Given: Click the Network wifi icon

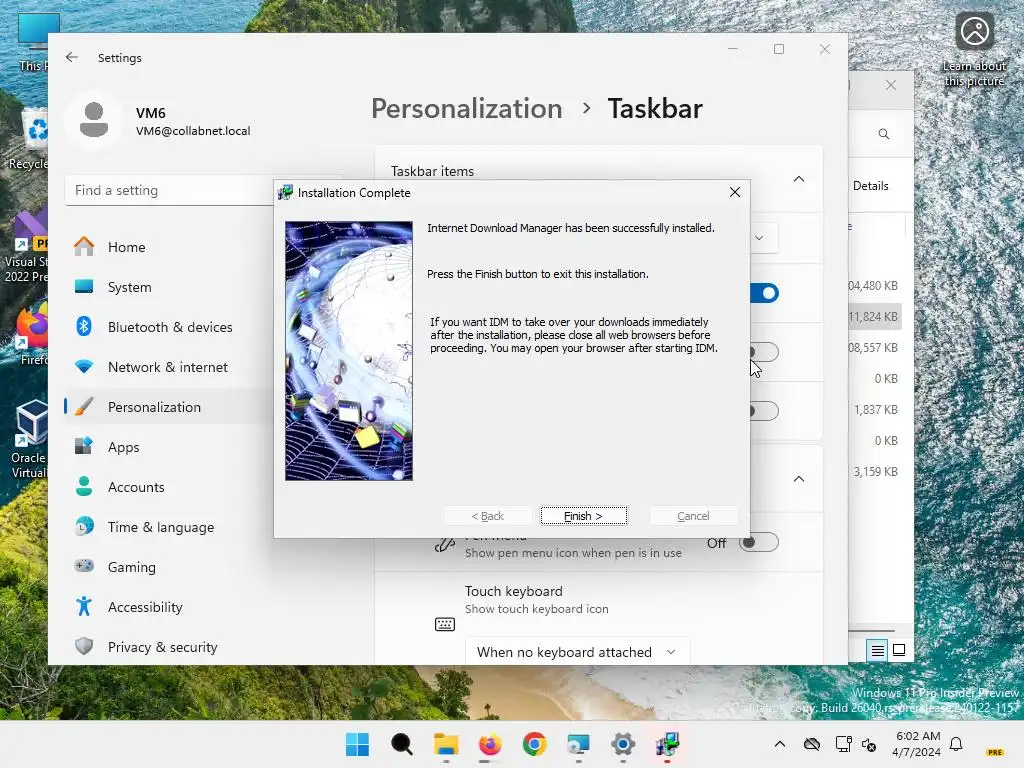Looking at the screenshot, I should coord(84,366).
